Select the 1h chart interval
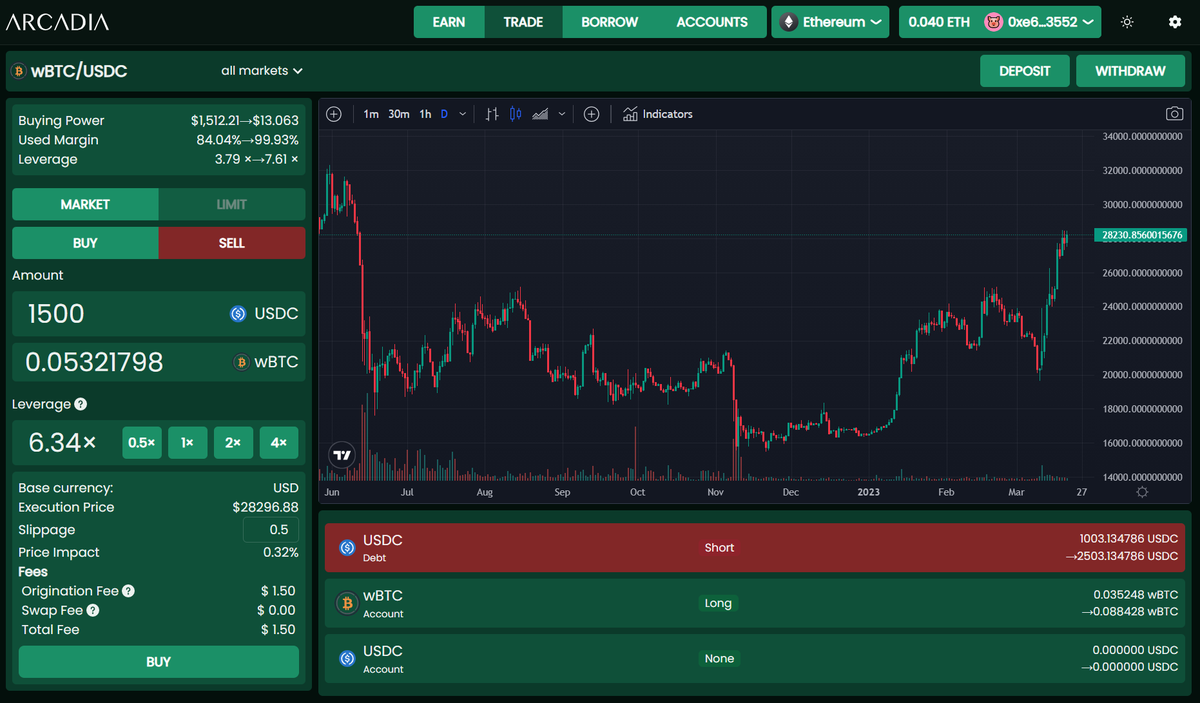Image resolution: width=1200 pixels, height=703 pixels. coord(425,114)
